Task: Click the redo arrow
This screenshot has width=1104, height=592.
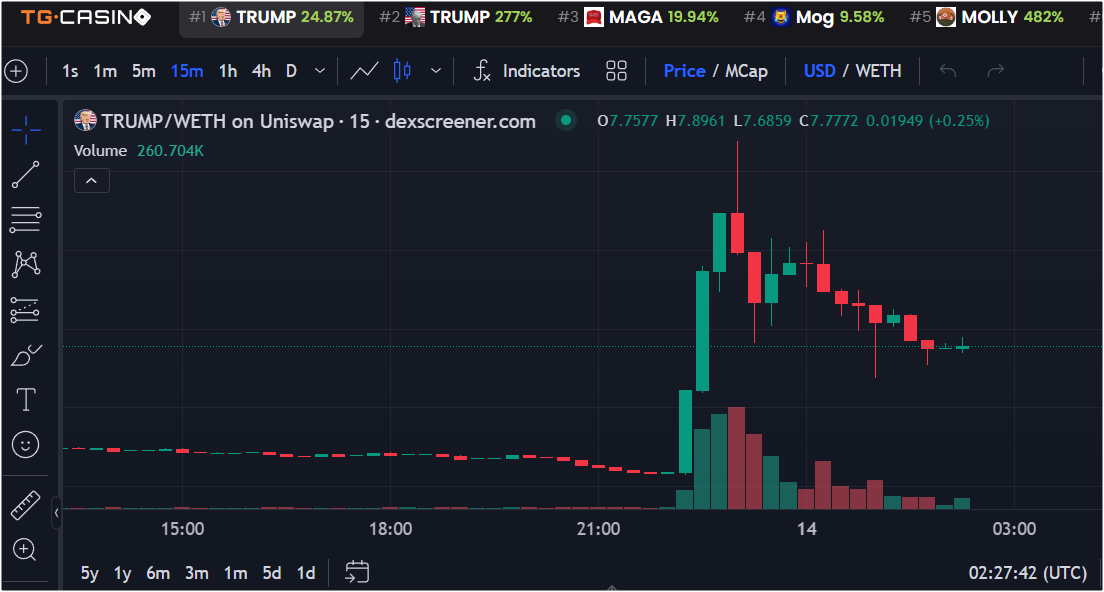Action: coord(996,71)
